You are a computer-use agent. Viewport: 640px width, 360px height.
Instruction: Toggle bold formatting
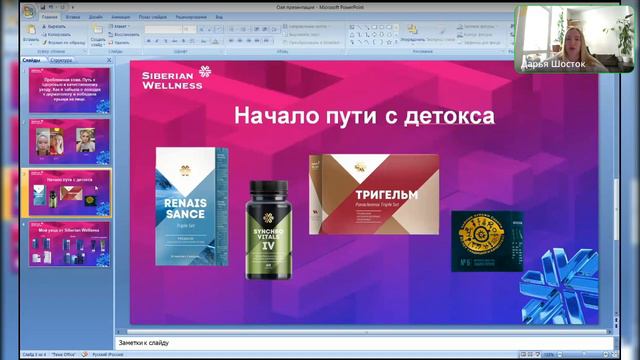[148, 41]
